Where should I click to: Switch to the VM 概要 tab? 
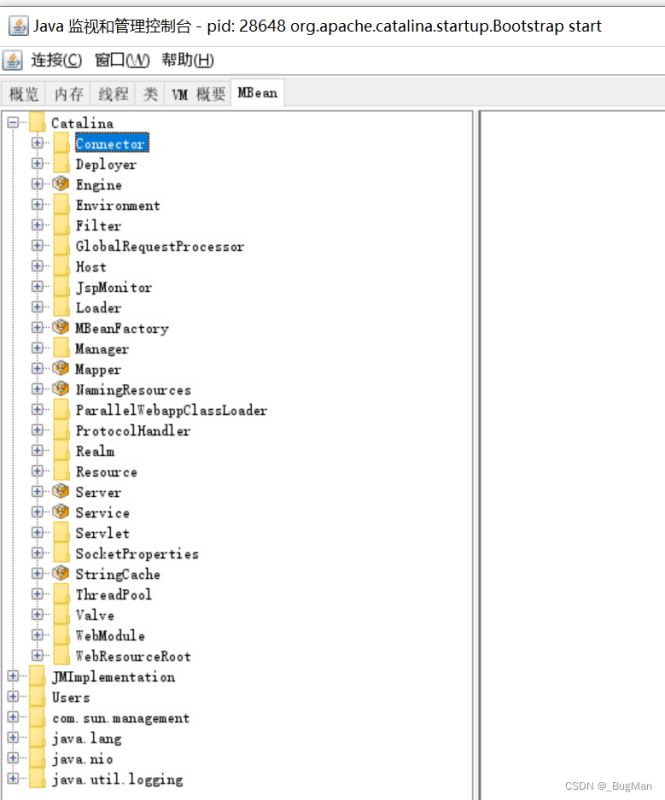coord(198,94)
